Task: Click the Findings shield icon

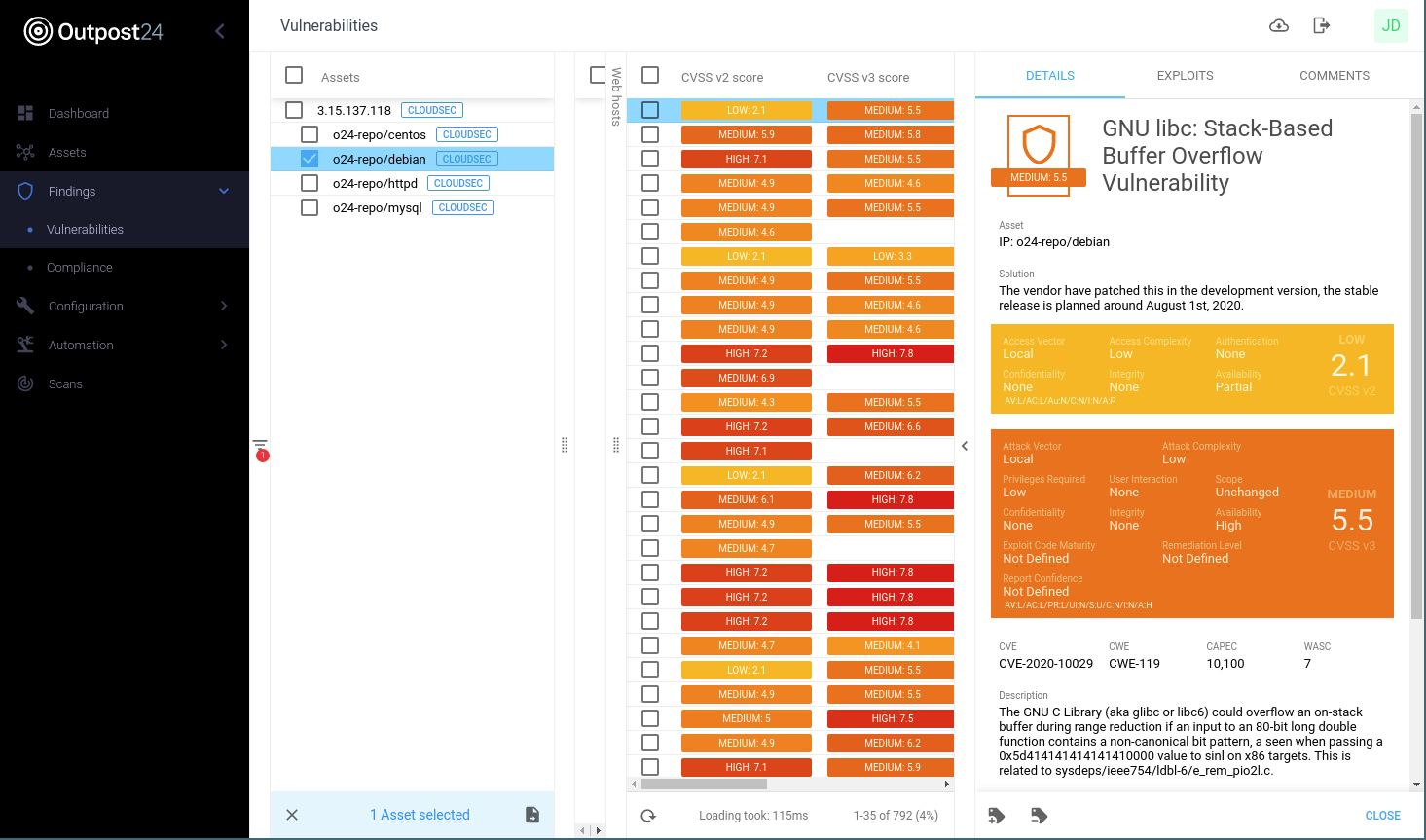Action: coord(25,191)
